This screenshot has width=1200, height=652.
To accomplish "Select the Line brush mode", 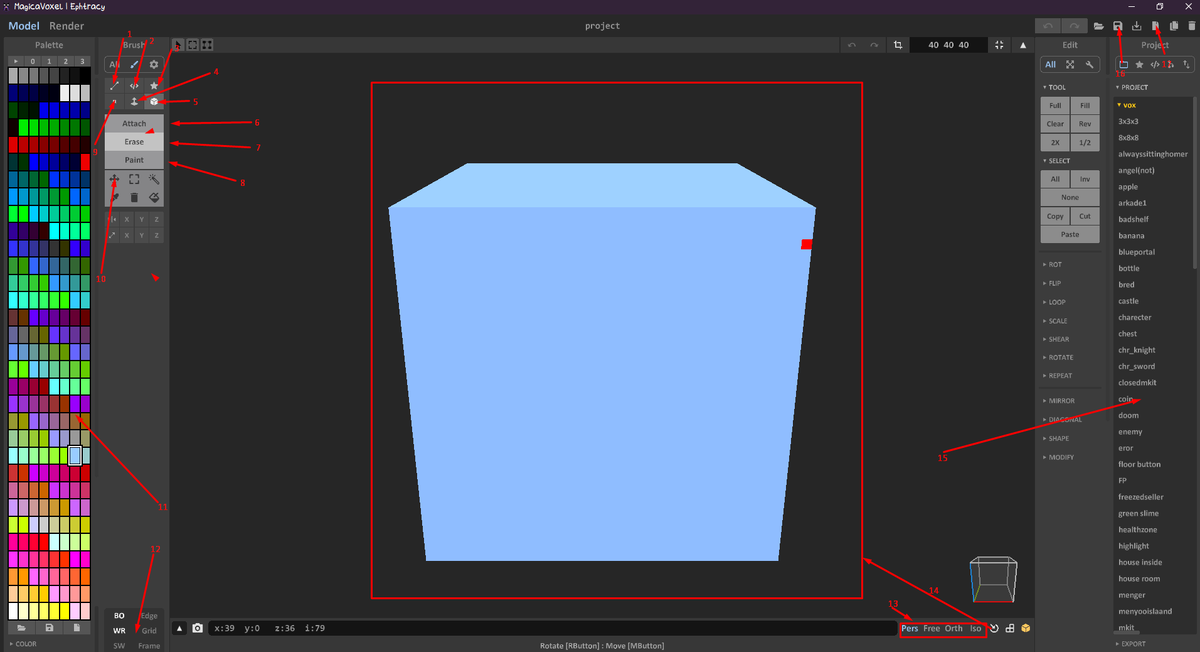I will point(114,86).
